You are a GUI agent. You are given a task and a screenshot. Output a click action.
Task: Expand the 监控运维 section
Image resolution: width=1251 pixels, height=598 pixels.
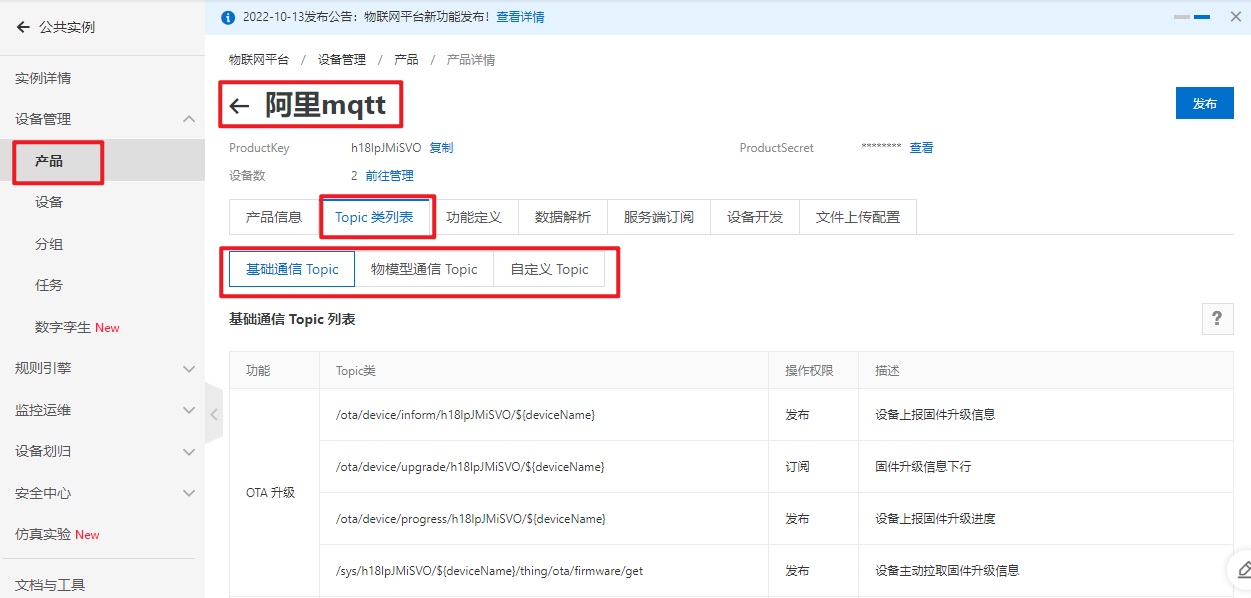(x=104, y=410)
